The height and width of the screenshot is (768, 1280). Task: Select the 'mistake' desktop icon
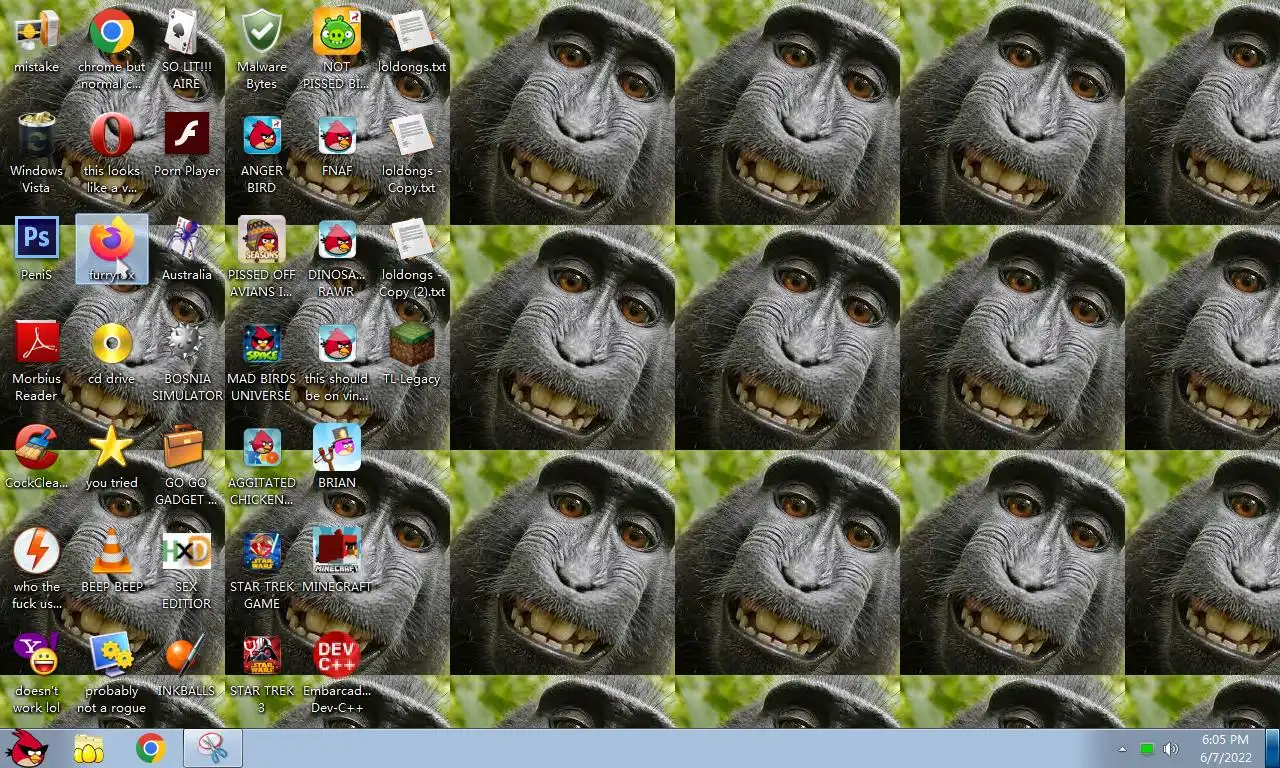(36, 42)
